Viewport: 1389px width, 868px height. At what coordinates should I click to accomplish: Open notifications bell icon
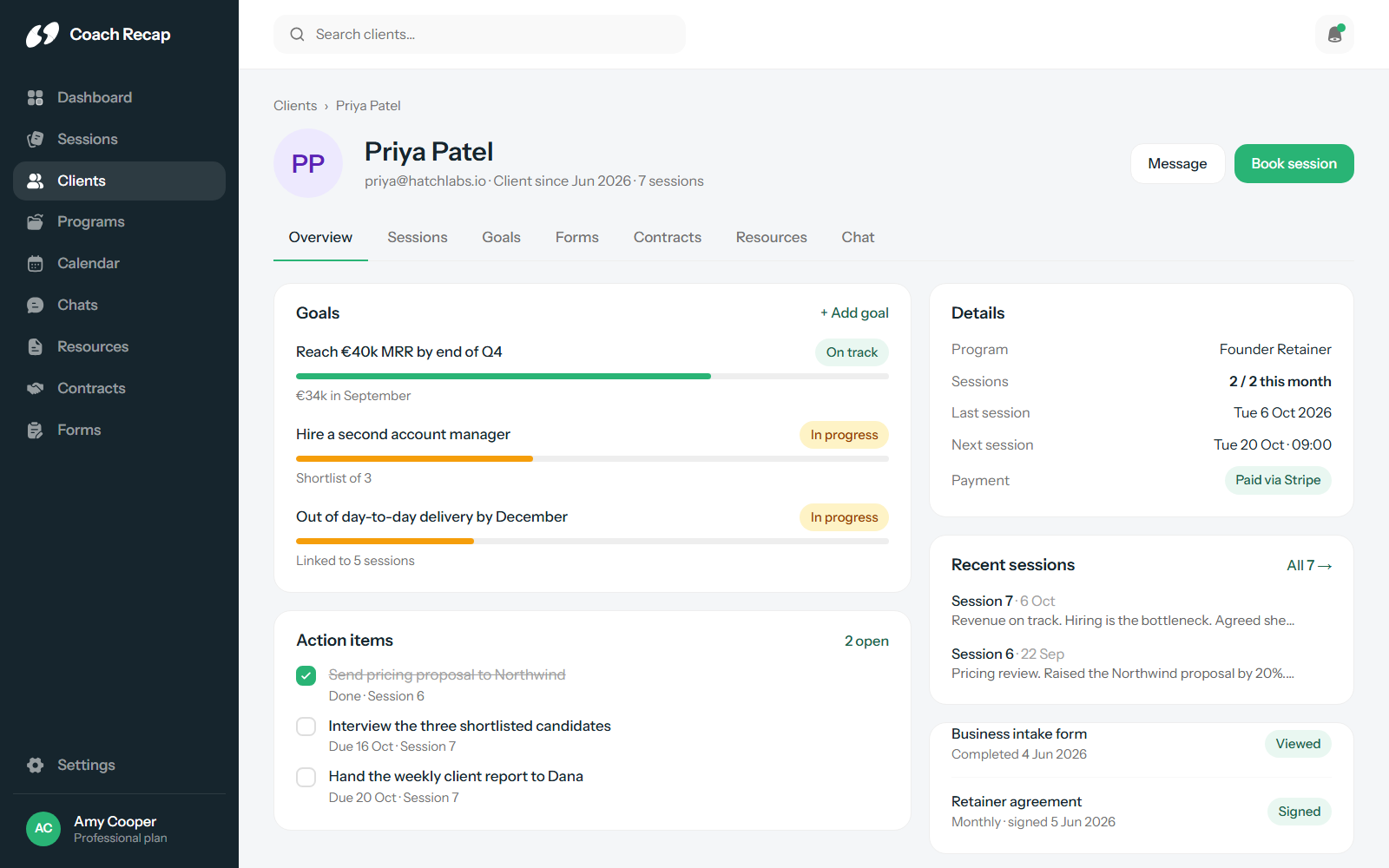point(1335,35)
